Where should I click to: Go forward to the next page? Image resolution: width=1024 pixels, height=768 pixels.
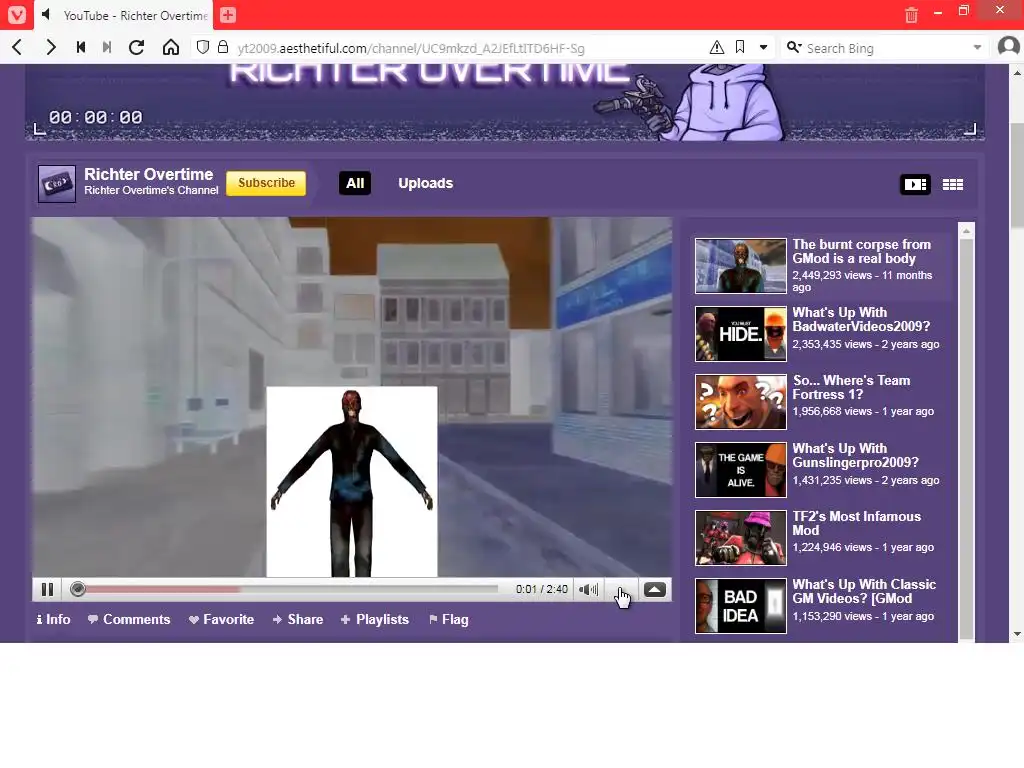pos(50,47)
